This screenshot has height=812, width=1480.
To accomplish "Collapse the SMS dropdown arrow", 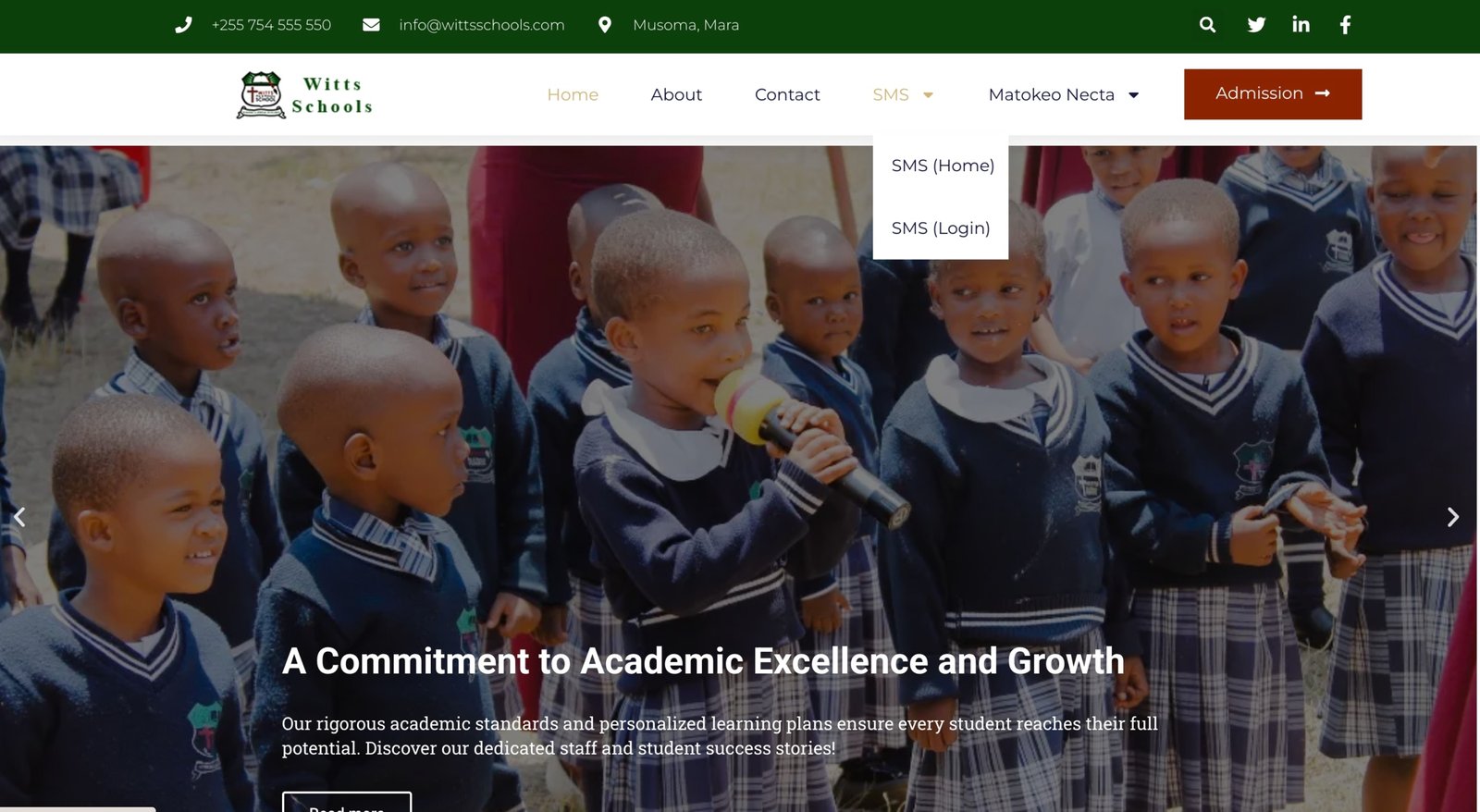I will click(928, 95).
